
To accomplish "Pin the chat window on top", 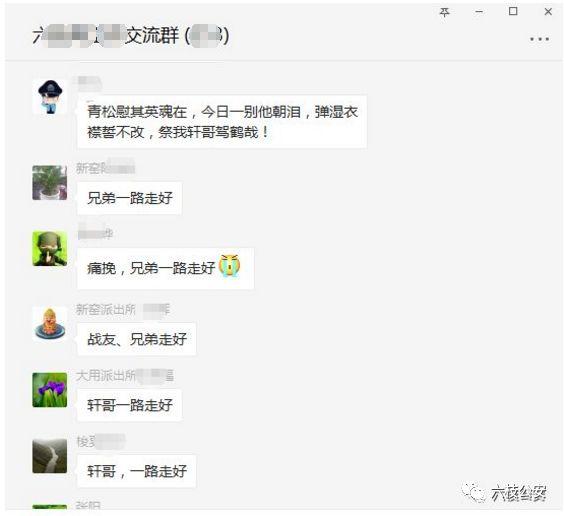I will click(445, 13).
